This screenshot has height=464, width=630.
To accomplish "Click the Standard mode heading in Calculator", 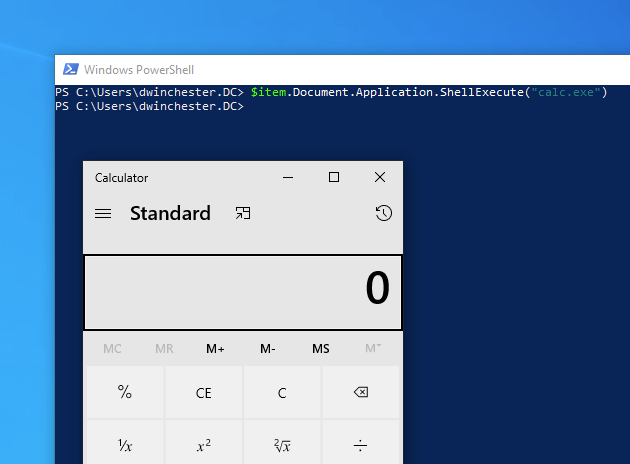I will (x=170, y=213).
